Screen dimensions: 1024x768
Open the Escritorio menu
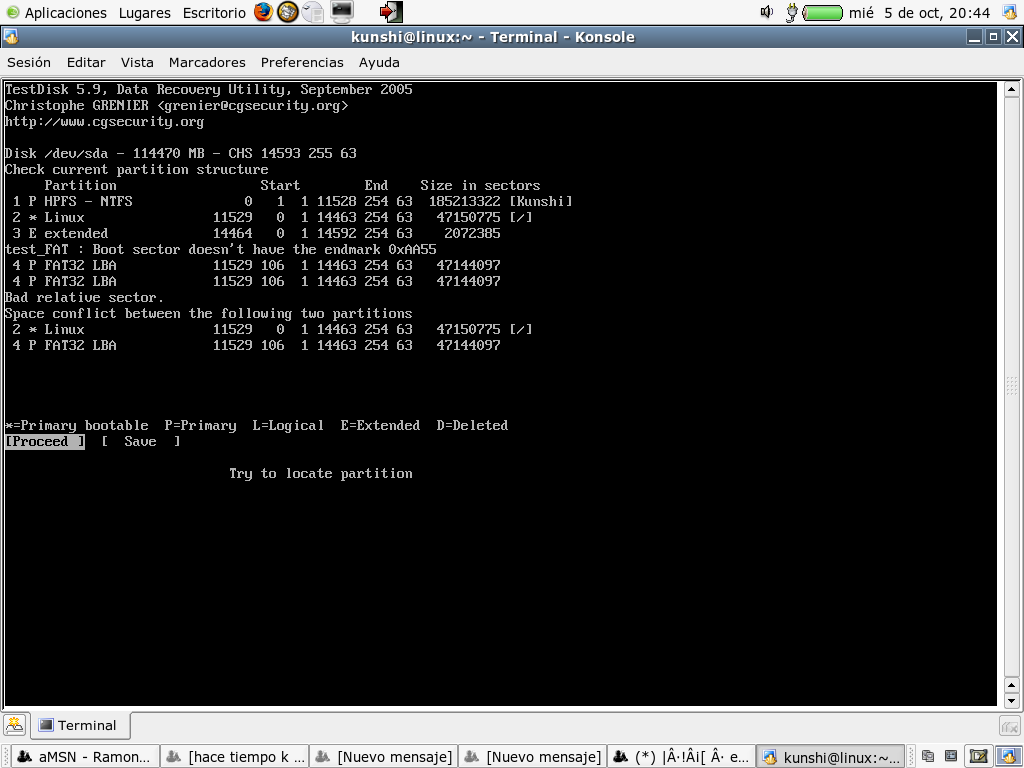pos(214,12)
